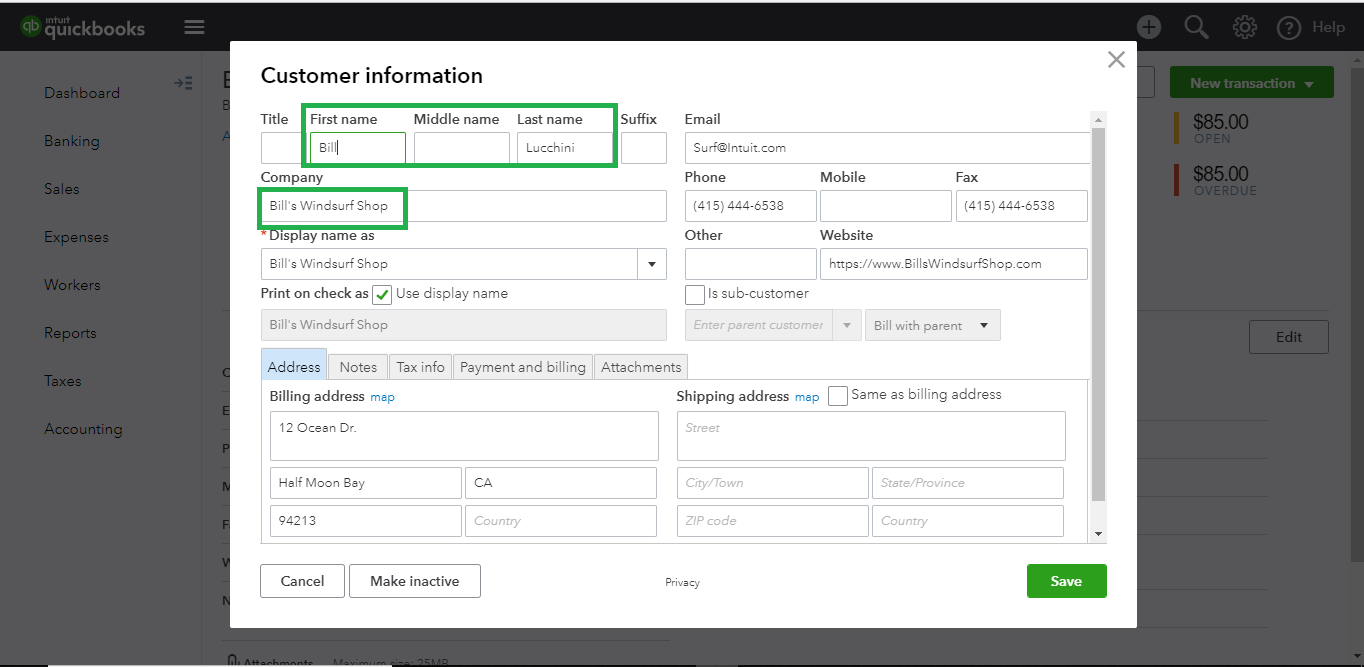Click the Make inactive button
1364x667 pixels.
tap(415, 581)
